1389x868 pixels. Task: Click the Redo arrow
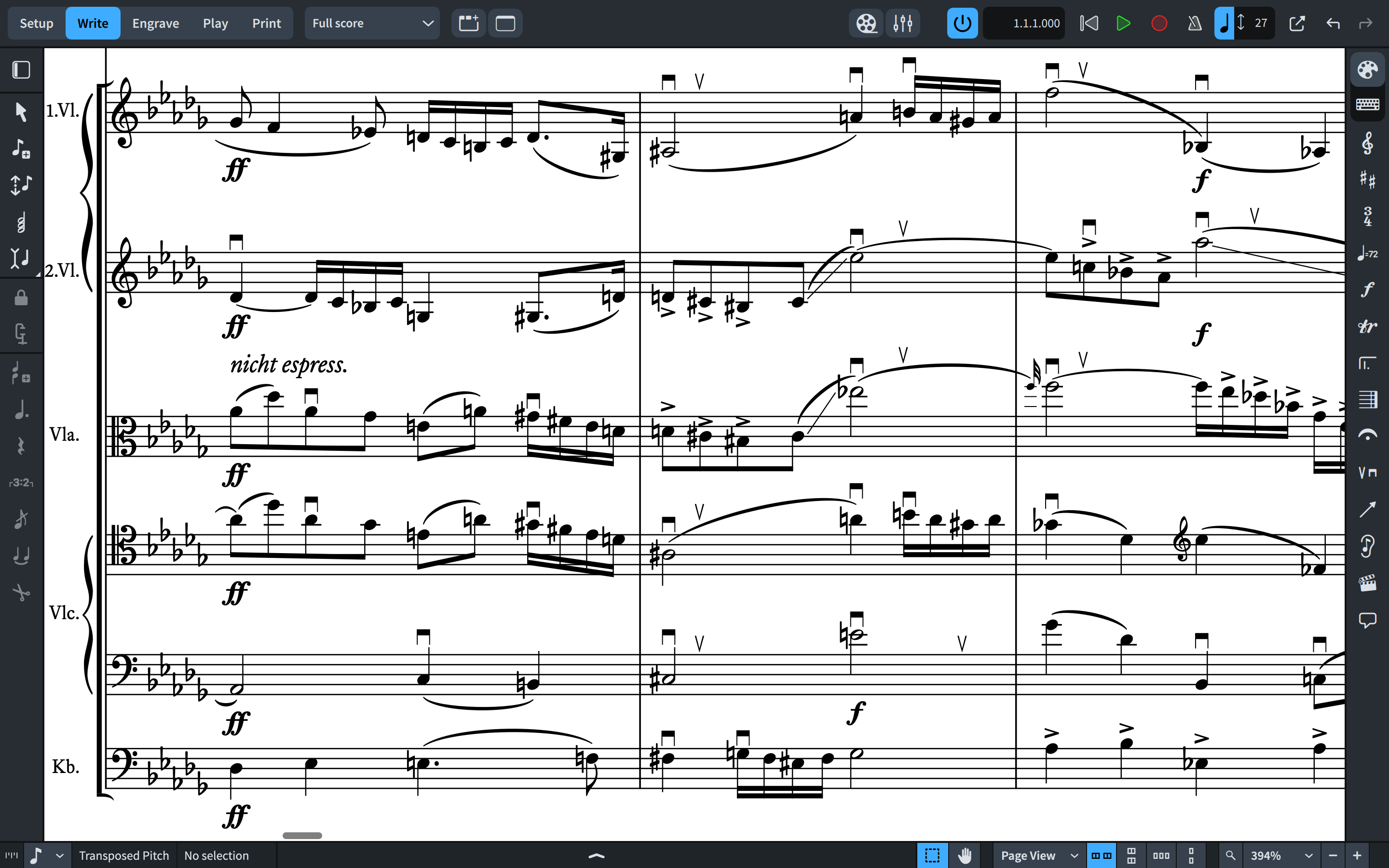tap(1366, 24)
